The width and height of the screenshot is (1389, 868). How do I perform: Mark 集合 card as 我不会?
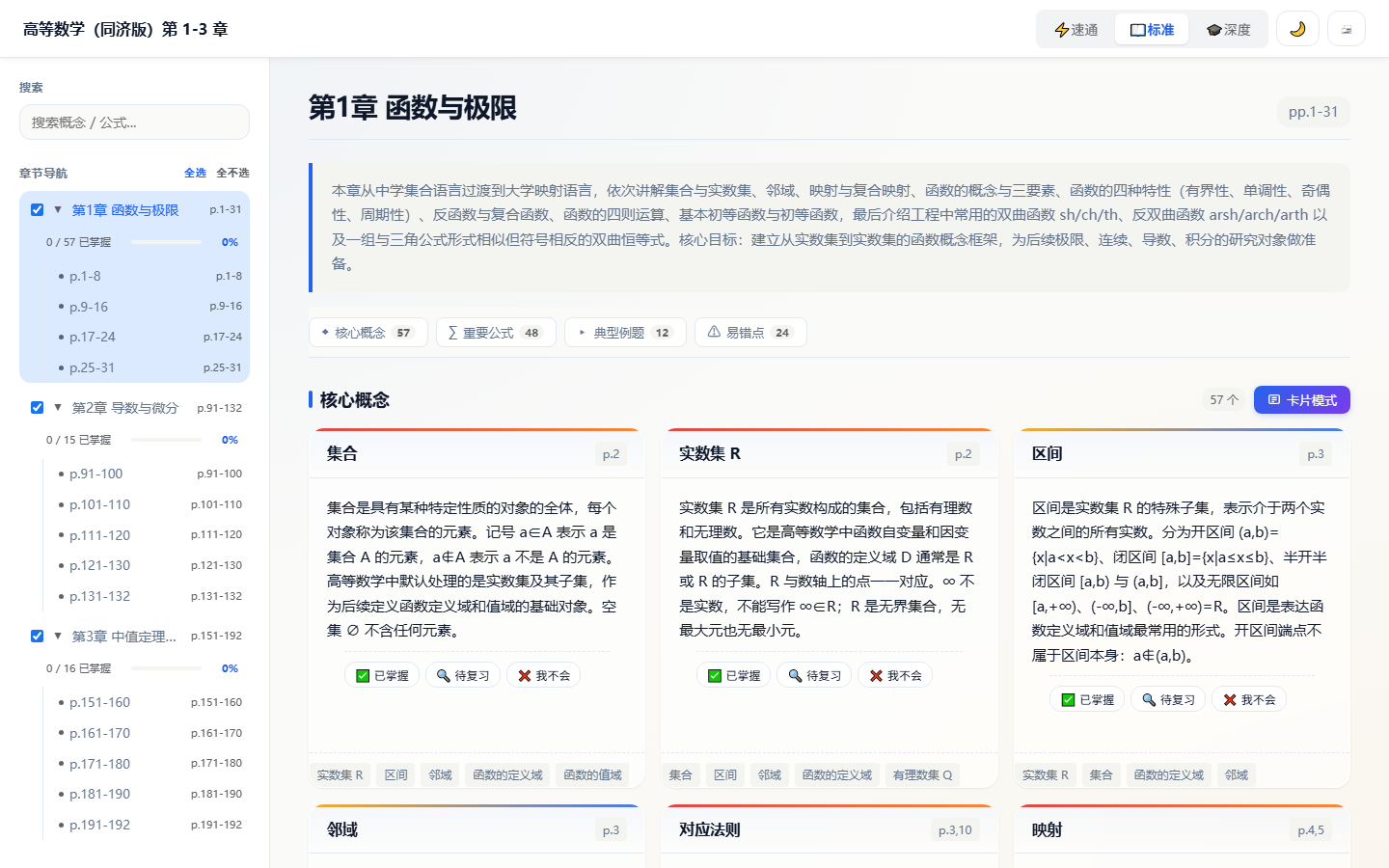[x=544, y=675]
